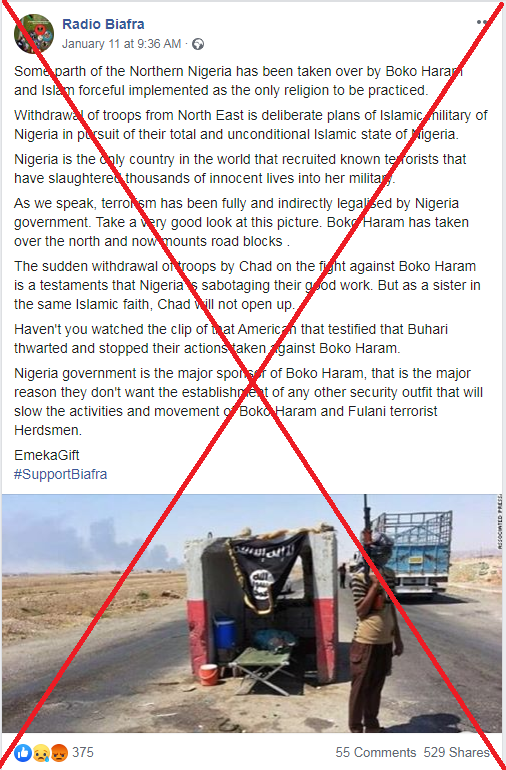Click the blue thumbs-up Like reaction icon

pyautogui.click(x=23, y=752)
